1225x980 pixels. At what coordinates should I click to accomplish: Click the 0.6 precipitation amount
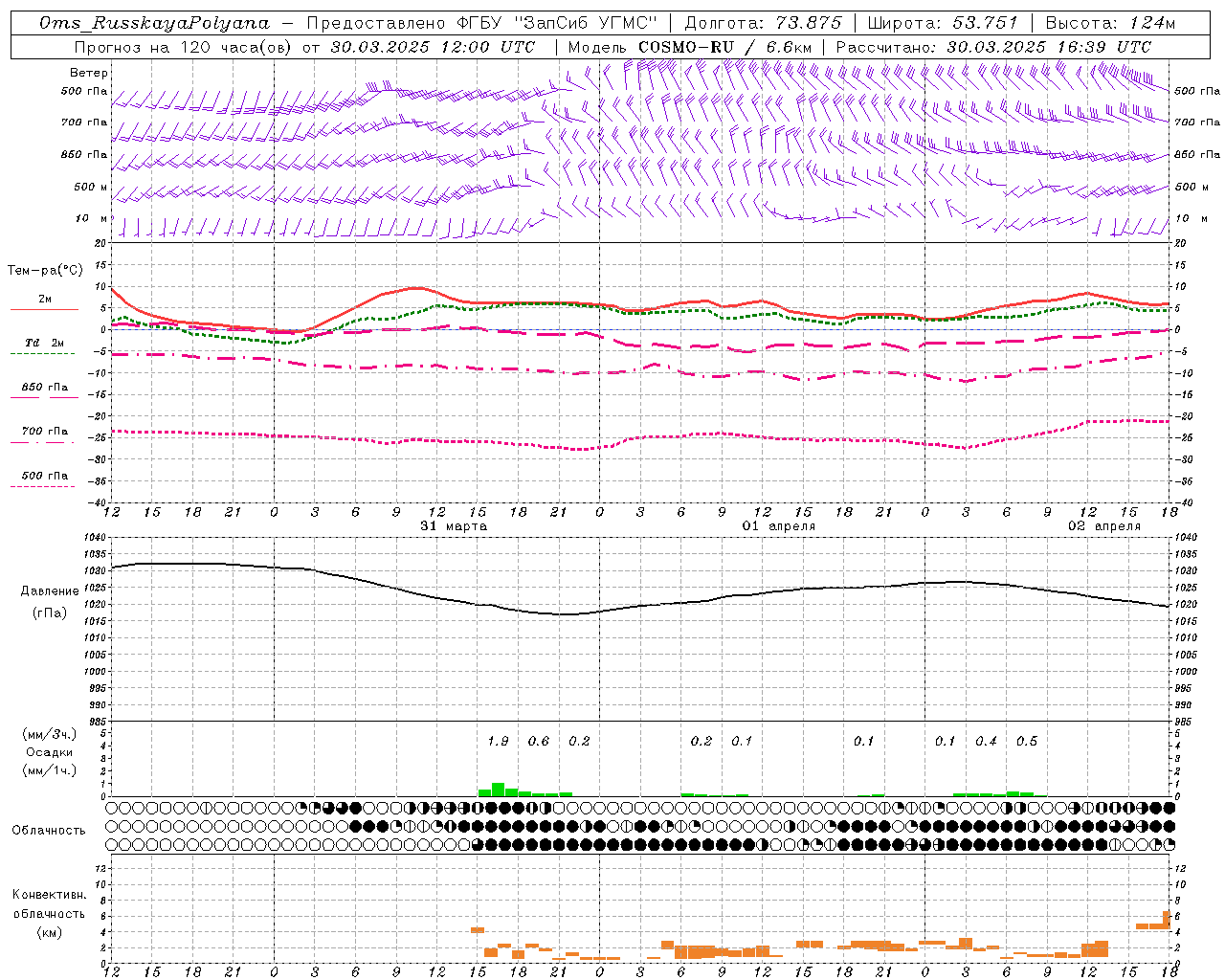[x=539, y=741]
